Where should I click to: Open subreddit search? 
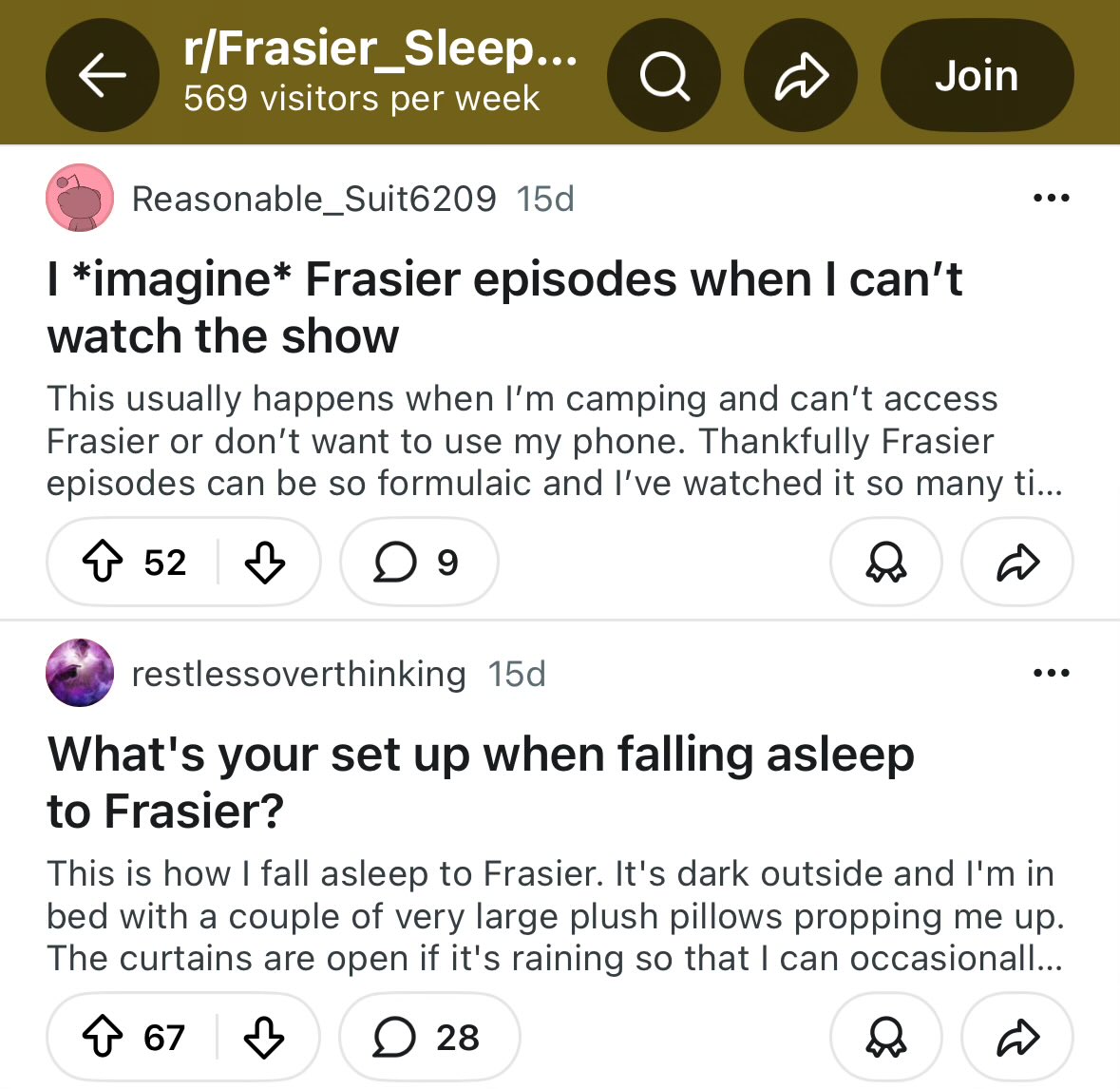664,75
